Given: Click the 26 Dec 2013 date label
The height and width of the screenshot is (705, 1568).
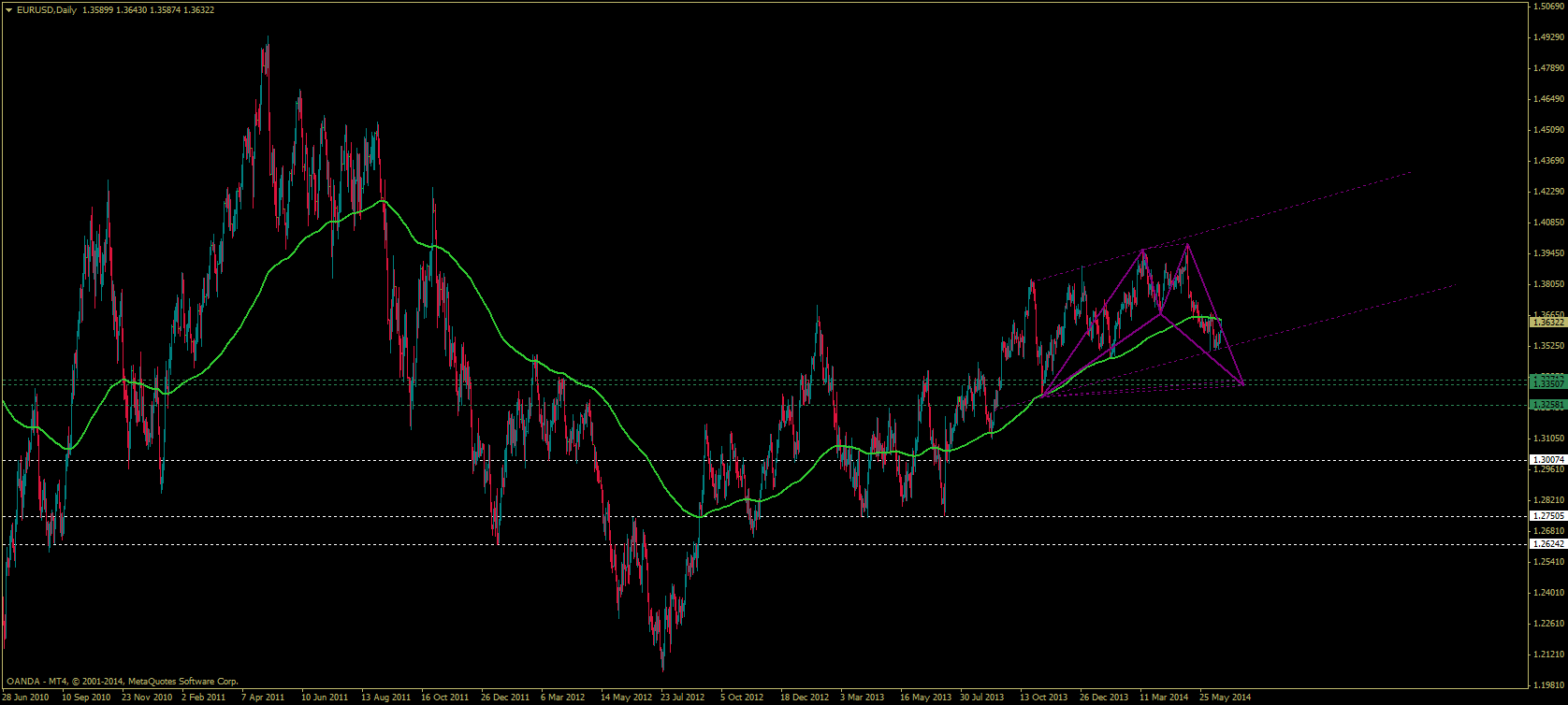Looking at the screenshot, I should click(1105, 698).
